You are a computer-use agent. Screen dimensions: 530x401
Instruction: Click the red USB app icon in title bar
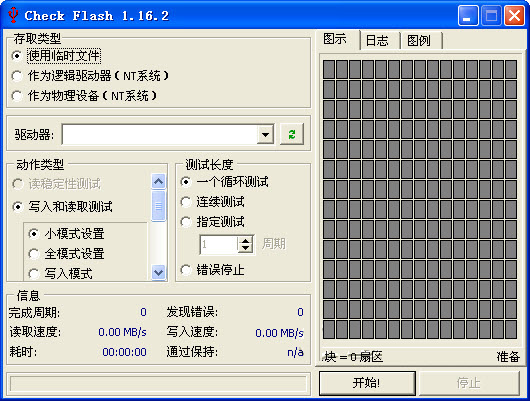[13, 15]
